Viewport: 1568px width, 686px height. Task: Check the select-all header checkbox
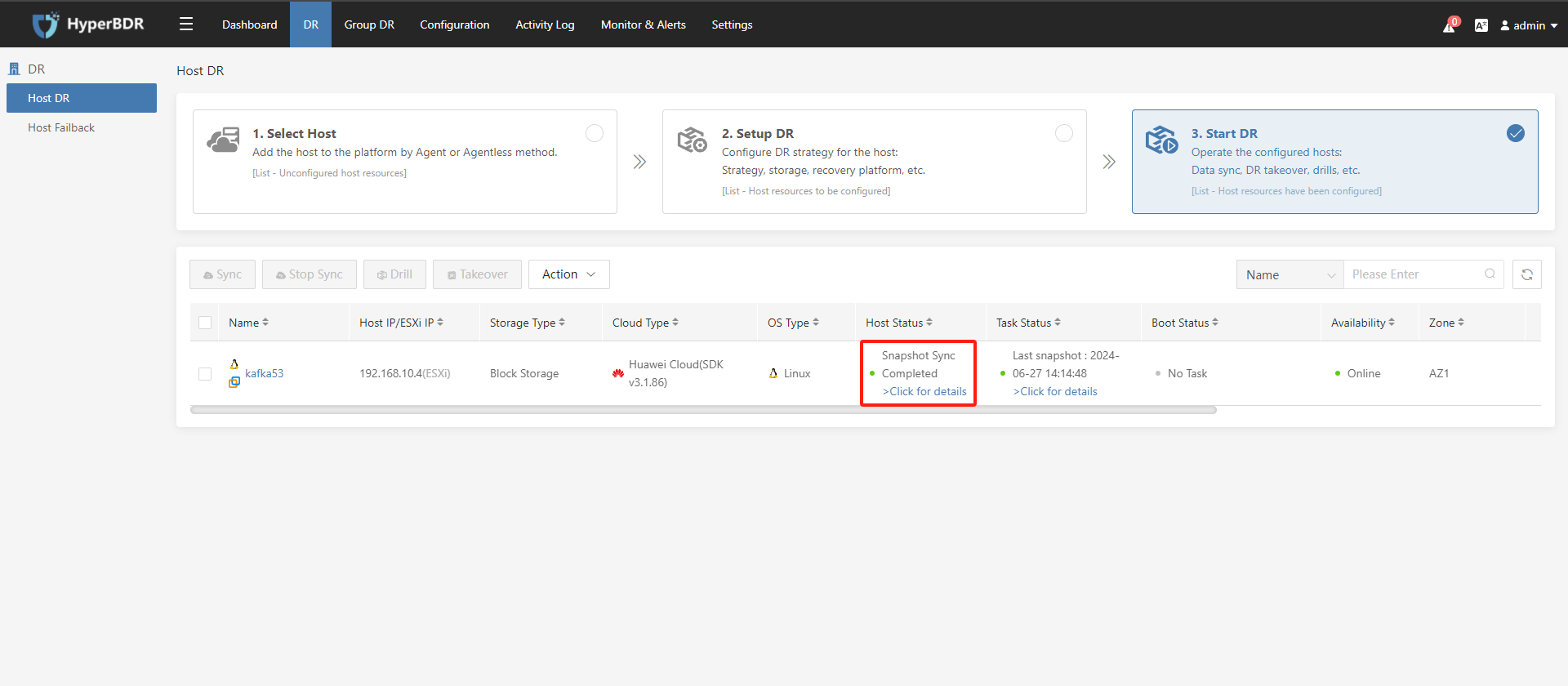(x=205, y=323)
